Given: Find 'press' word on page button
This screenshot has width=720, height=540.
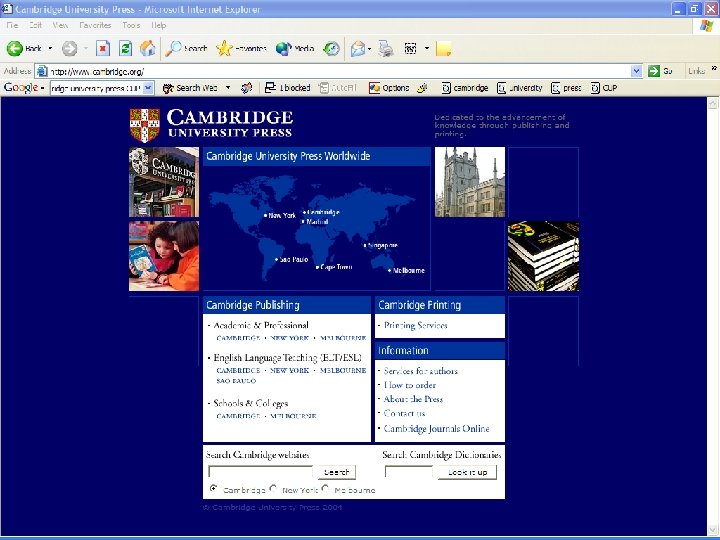Looking at the screenshot, I should [566, 88].
